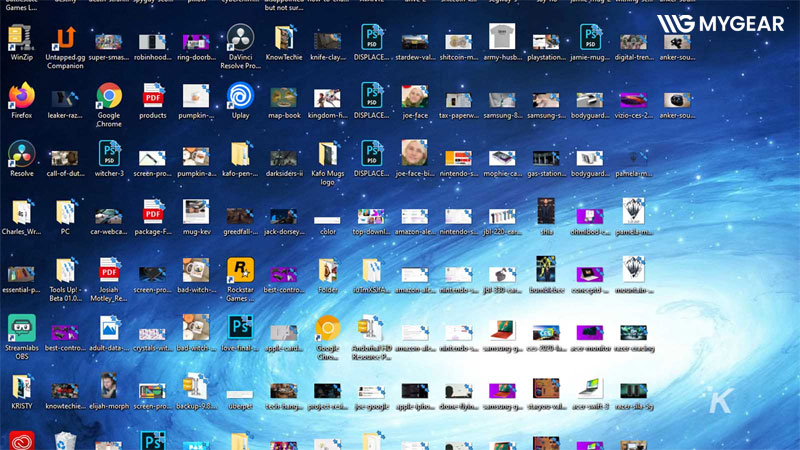Launch Streamlabs OBS from the desktop
Image resolution: width=800 pixels, height=450 pixels.
pos(21,328)
